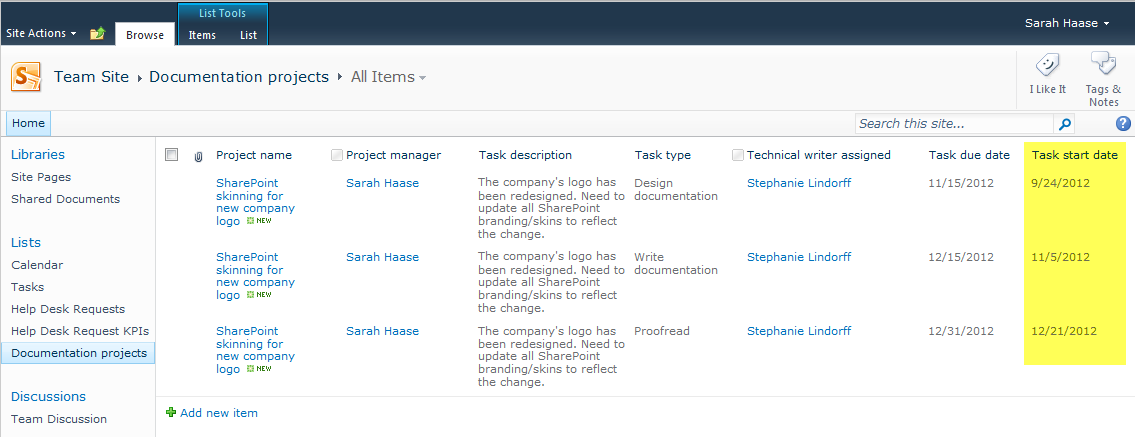Click the attachment paperclip column icon
Image resolution: width=1135 pixels, height=437 pixels.
pos(198,156)
